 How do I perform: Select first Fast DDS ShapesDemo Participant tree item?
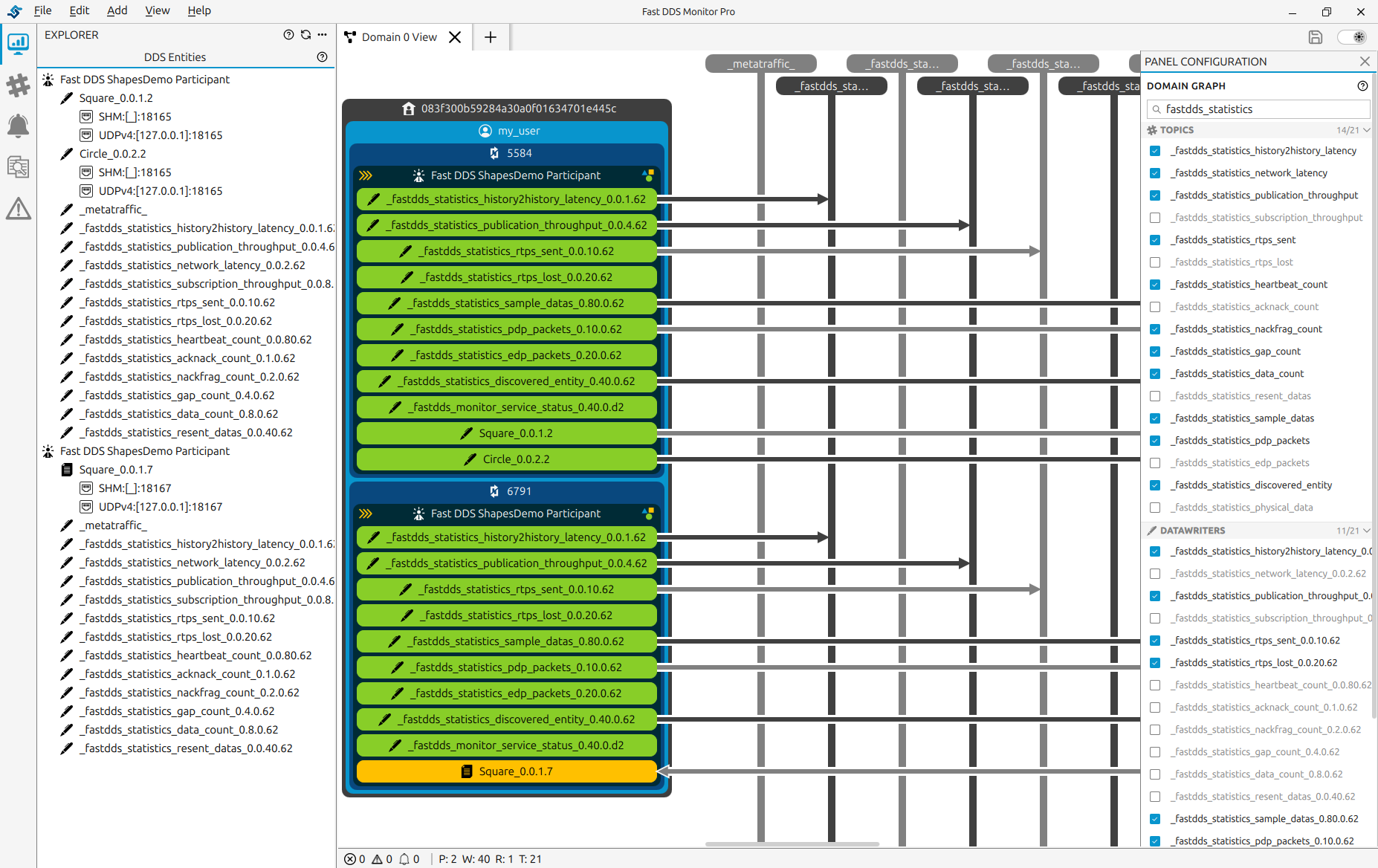145,80
